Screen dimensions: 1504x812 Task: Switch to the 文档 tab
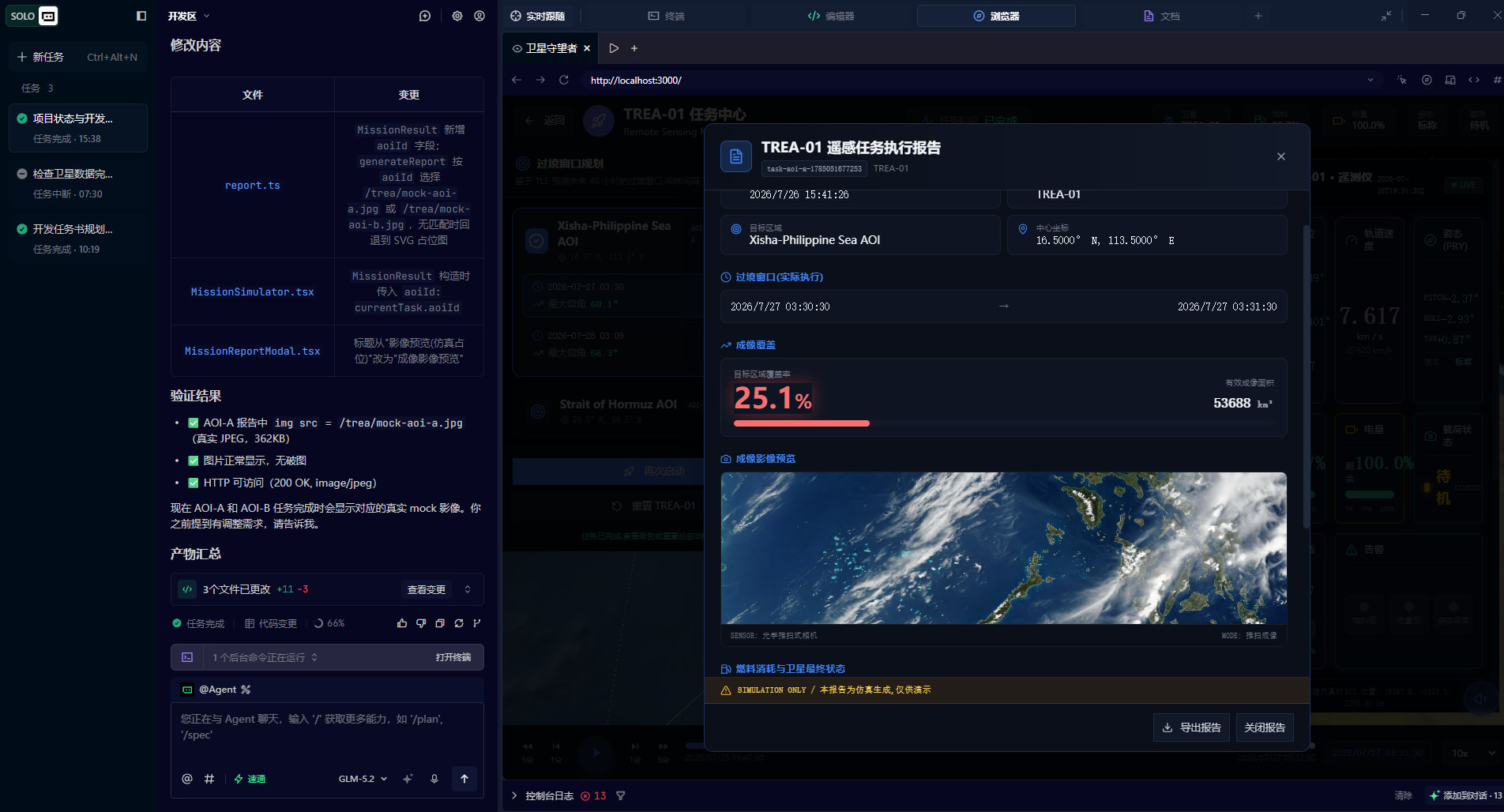[1161, 16]
